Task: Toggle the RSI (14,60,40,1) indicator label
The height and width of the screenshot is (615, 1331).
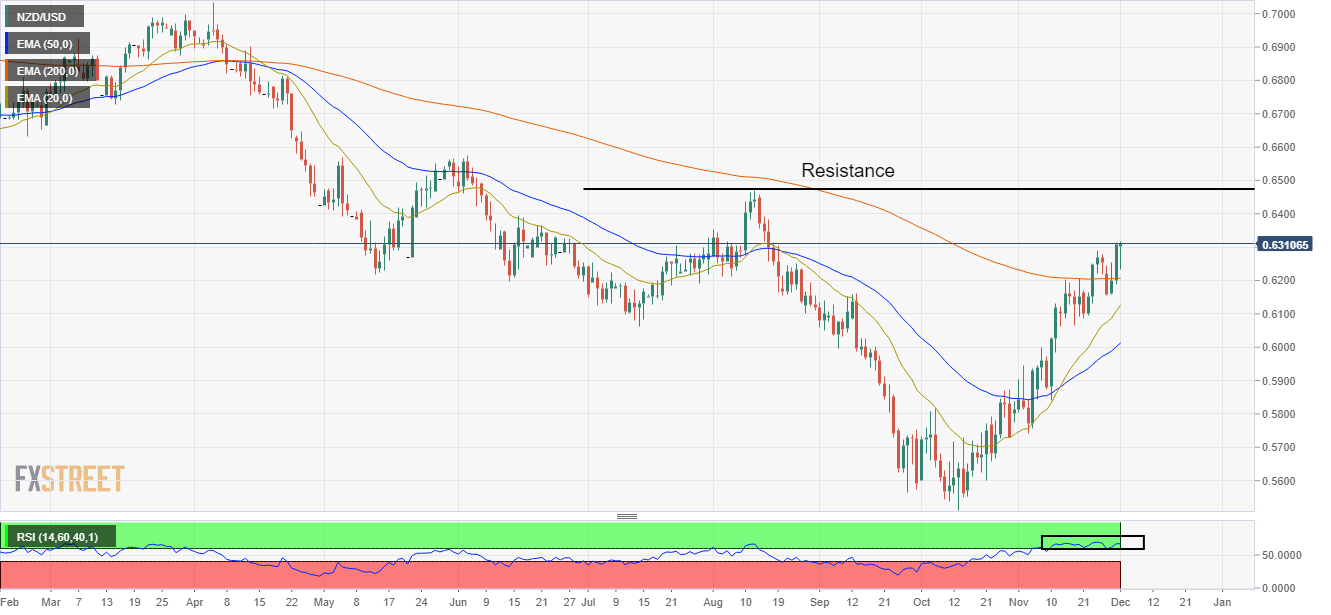Action: pos(58,538)
